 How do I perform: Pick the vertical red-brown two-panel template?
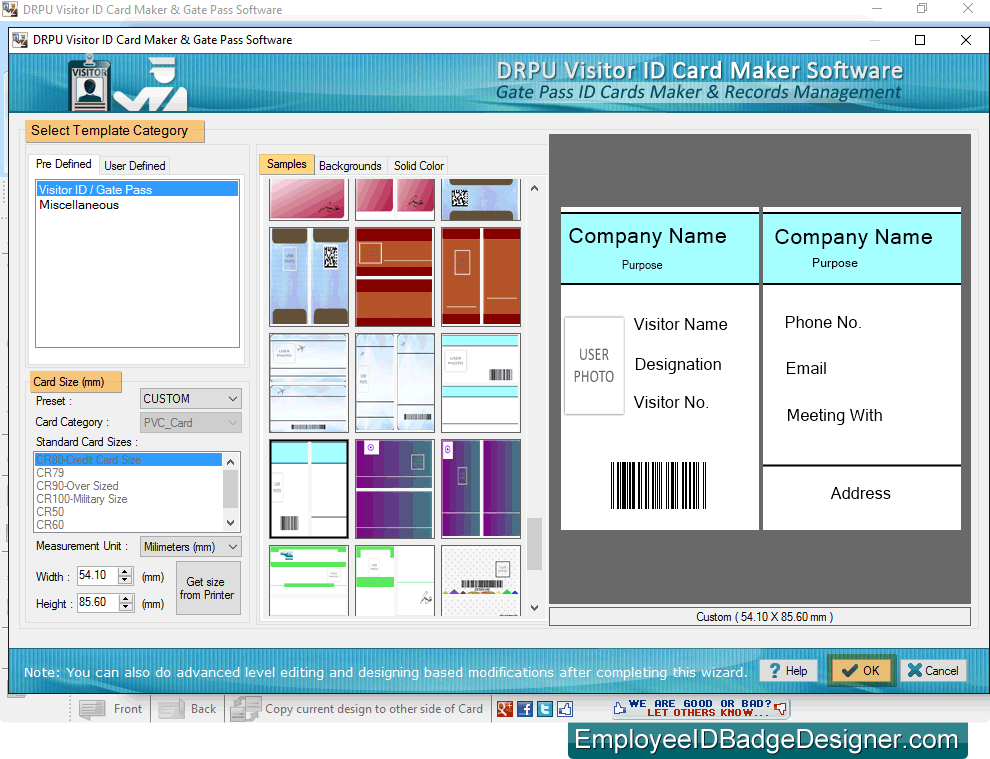[480, 277]
